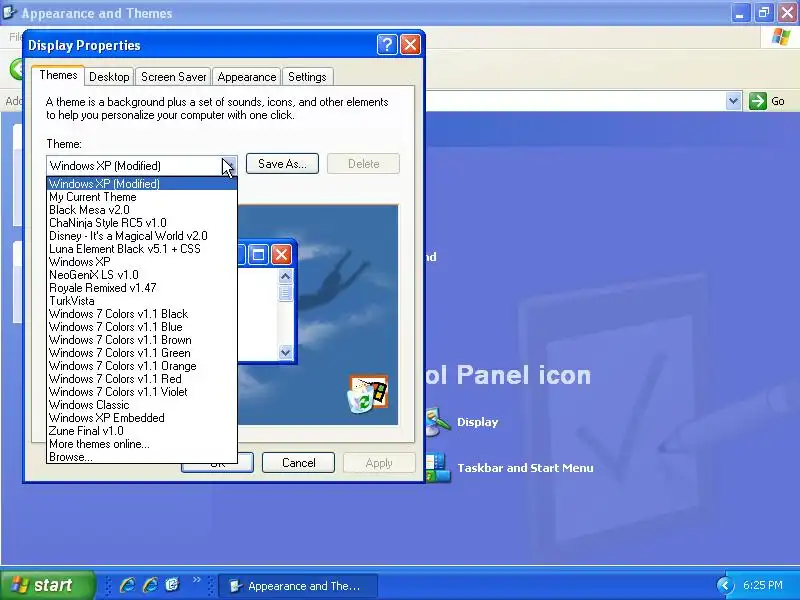Viewport: 800px width, 600px height.
Task: Select NeoGeniX LS v1.0 theme
Action: 142,275
